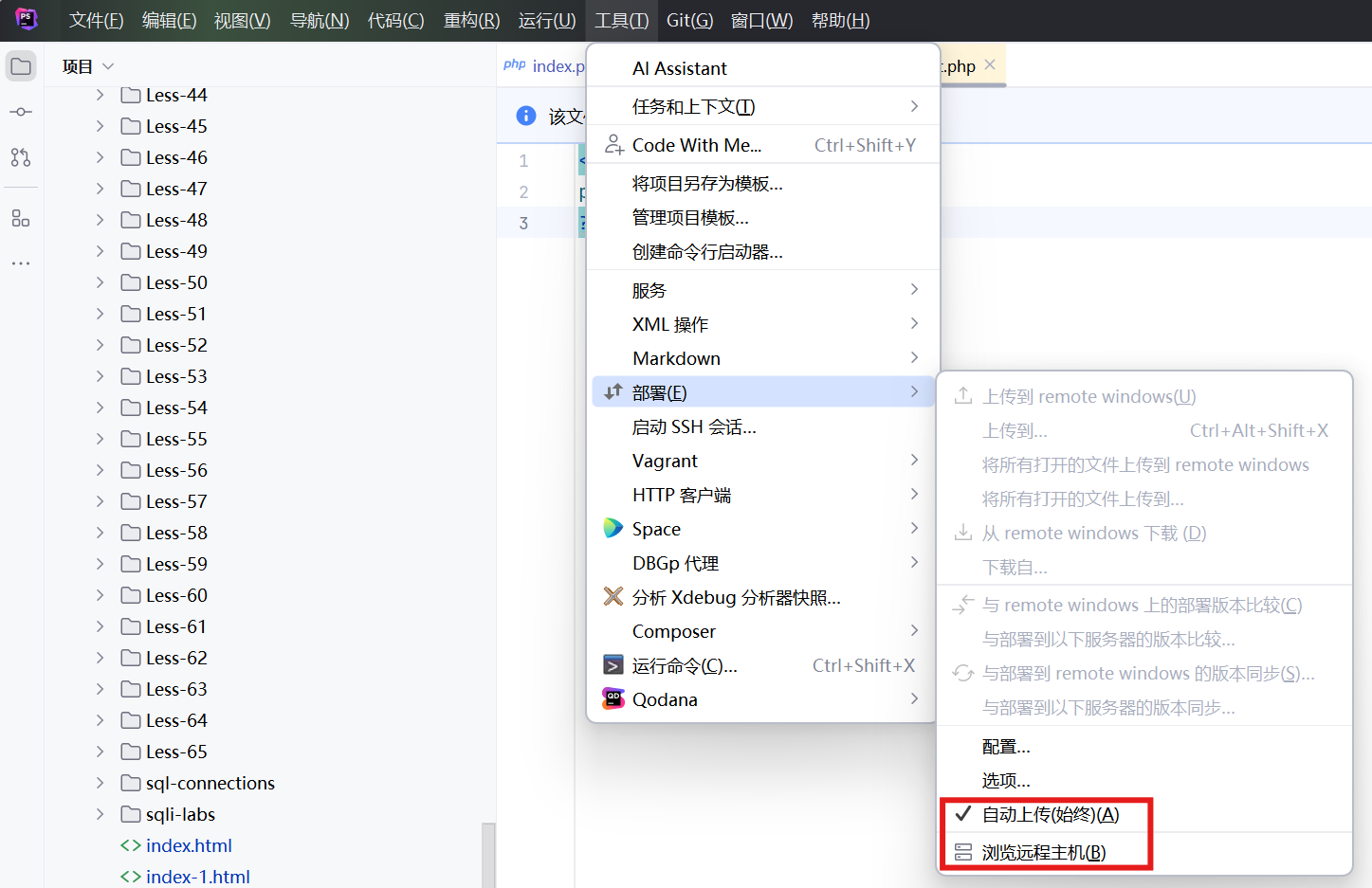Image resolution: width=1372 pixels, height=888 pixels.
Task: Open the Commit tool window icon
Action: (21, 112)
